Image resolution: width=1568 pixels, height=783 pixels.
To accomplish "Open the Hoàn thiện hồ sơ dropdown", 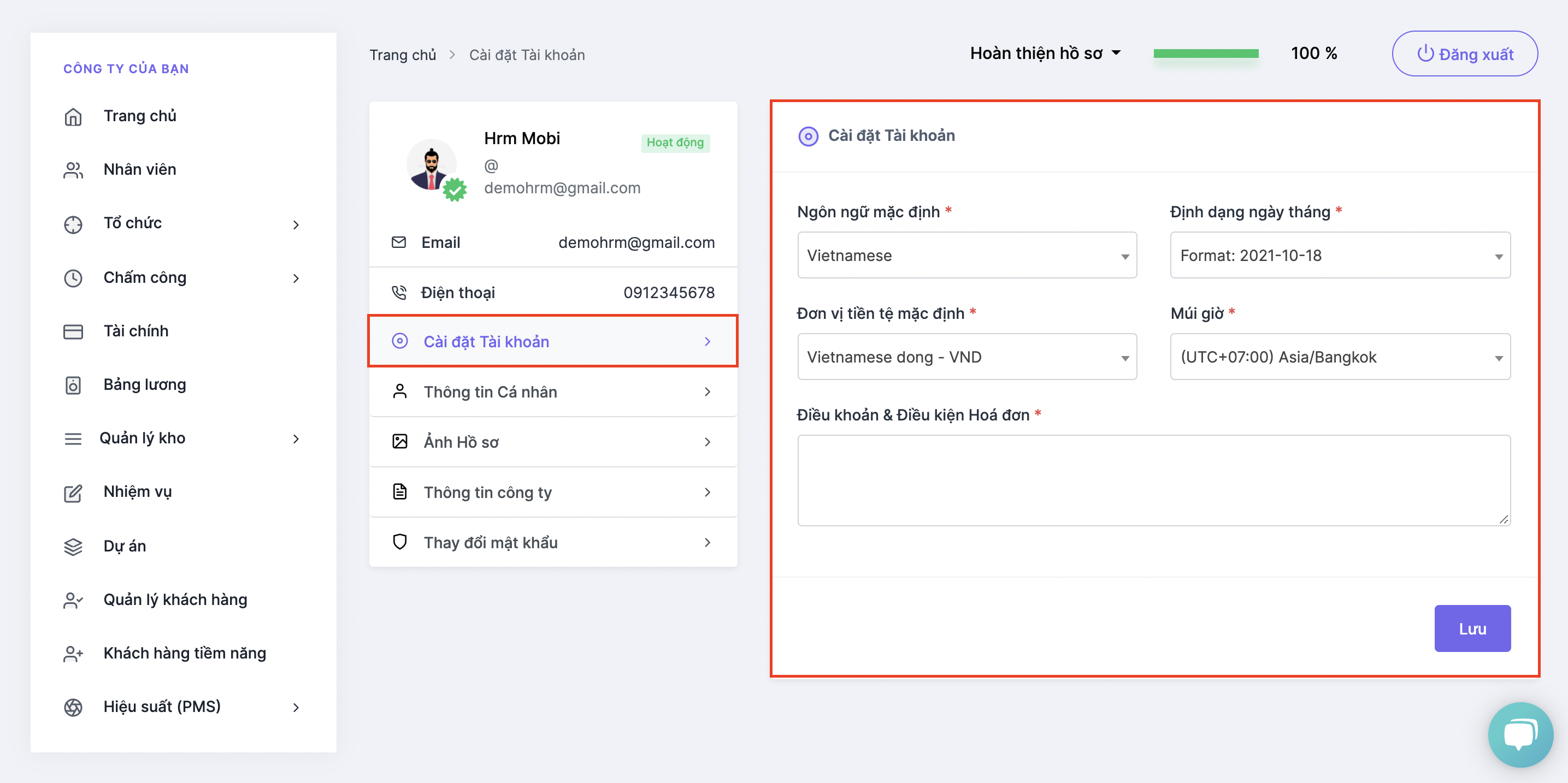I will tap(1046, 54).
